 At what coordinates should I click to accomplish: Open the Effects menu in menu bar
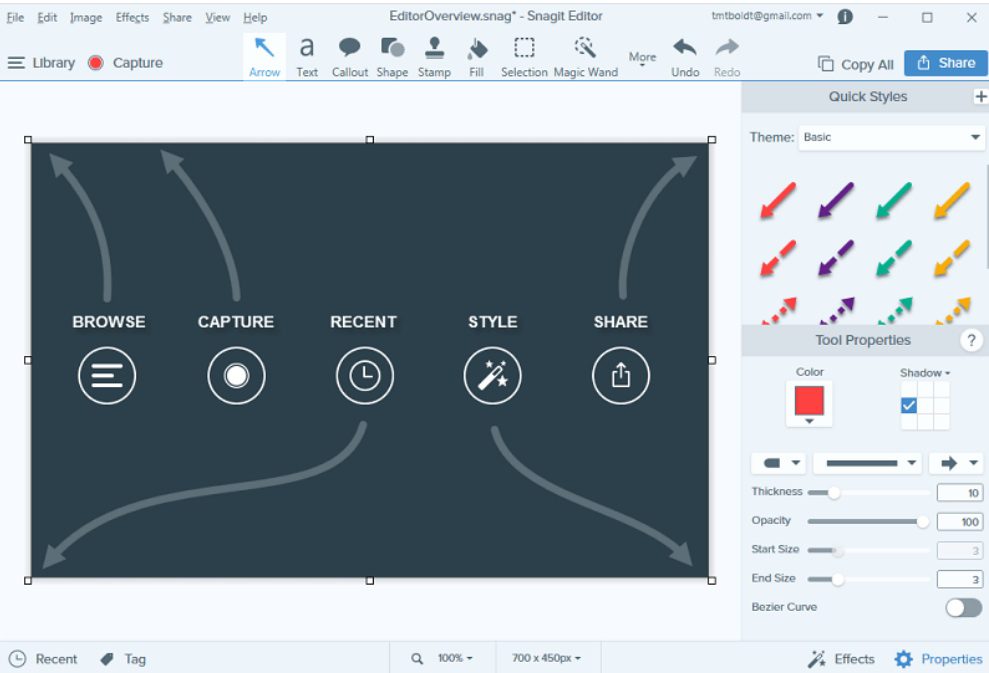132,17
